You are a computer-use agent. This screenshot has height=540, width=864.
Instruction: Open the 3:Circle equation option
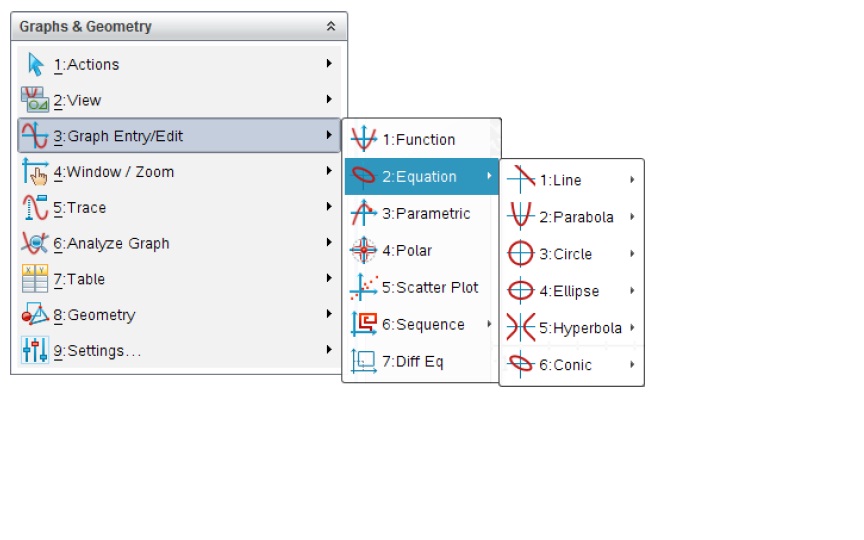[x=571, y=254]
